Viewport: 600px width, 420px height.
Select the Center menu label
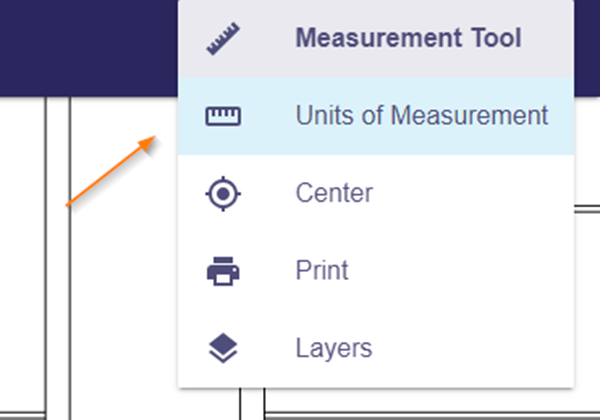[x=334, y=193]
